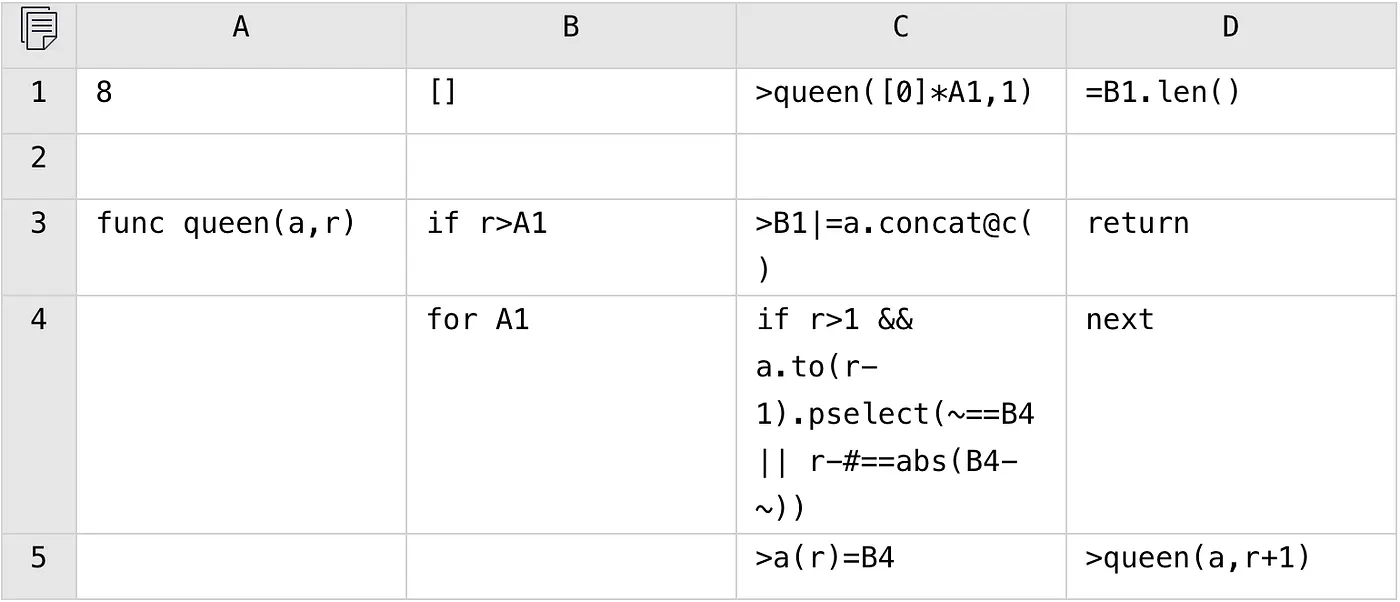
Task: Select row 2 header
Action: pos(38,166)
